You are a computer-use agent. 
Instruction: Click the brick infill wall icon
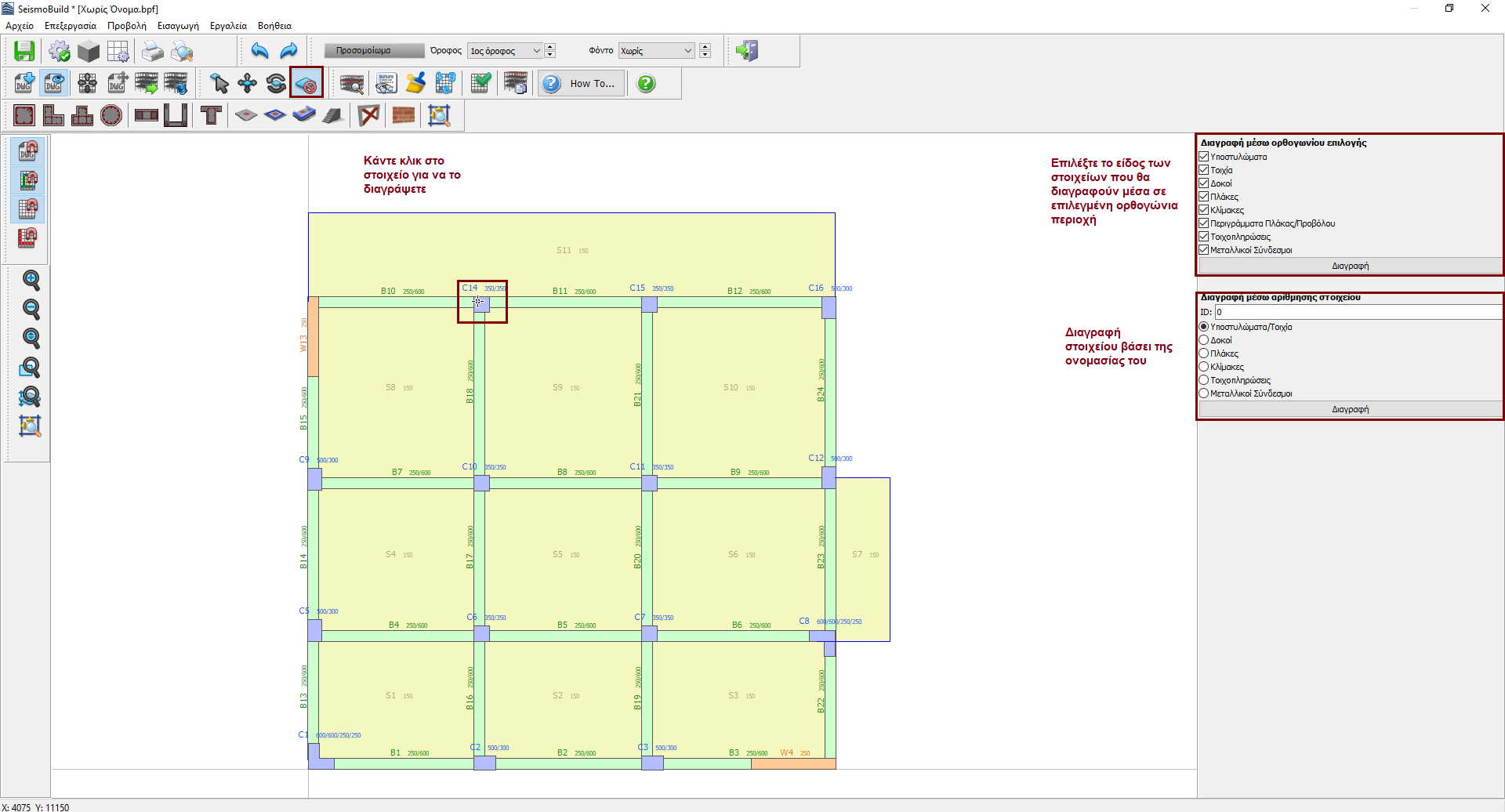click(x=403, y=115)
